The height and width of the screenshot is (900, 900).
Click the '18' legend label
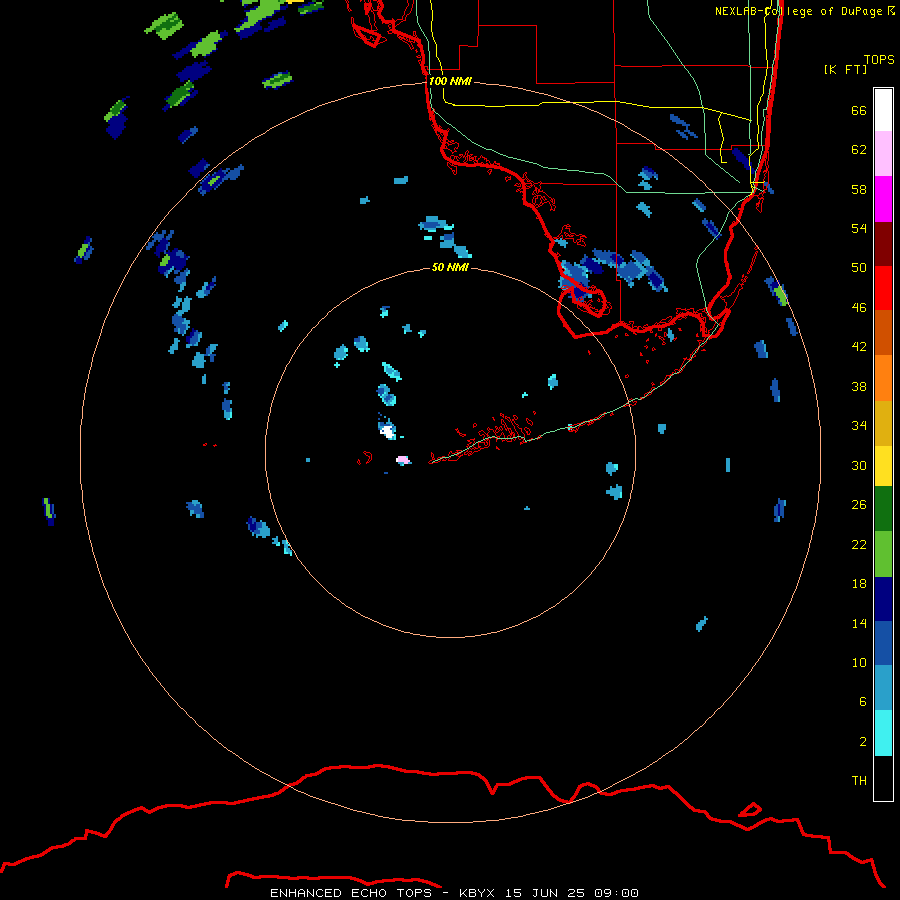[859, 583]
